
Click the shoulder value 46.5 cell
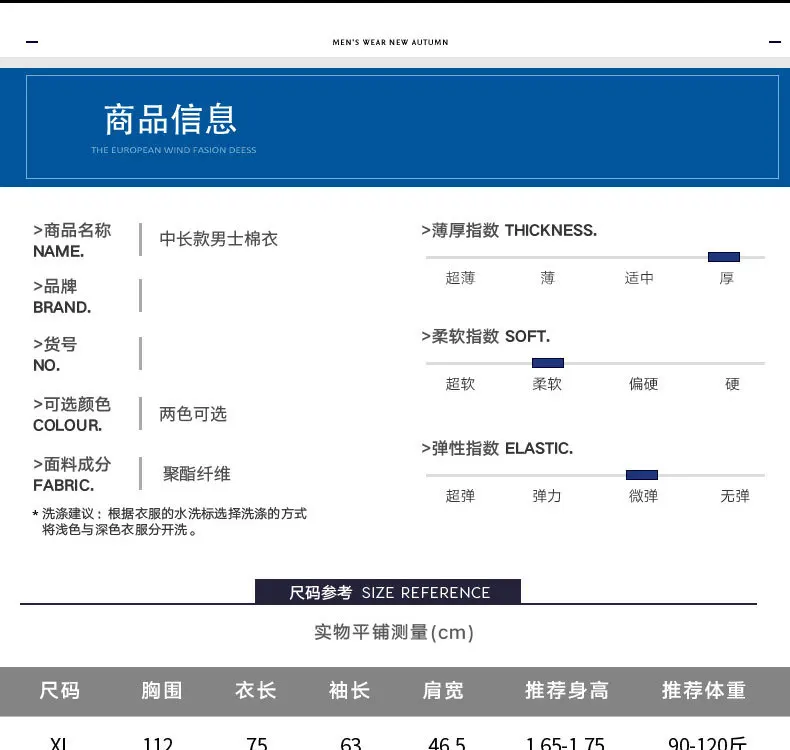click(x=447, y=743)
